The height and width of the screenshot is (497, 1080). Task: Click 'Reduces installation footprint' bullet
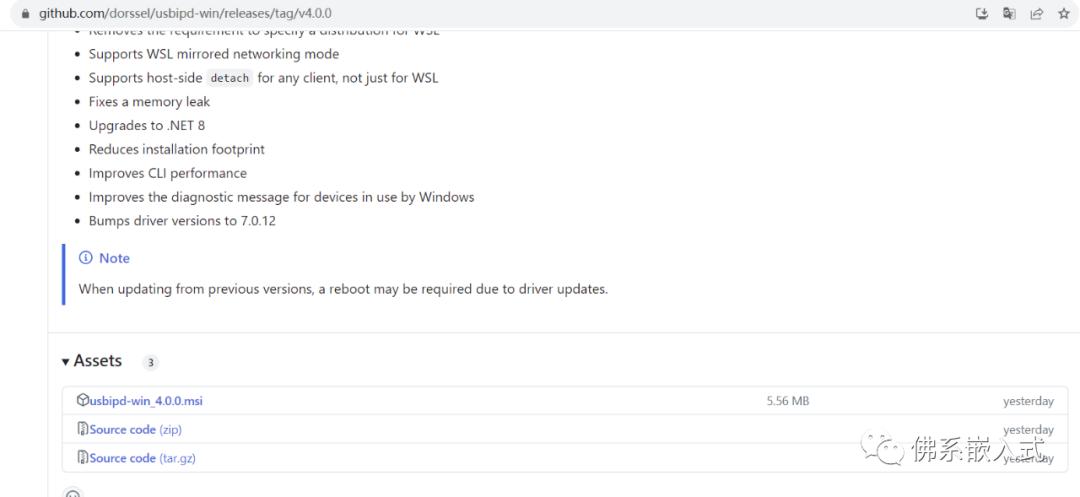pyautogui.click(x=176, y=149)
